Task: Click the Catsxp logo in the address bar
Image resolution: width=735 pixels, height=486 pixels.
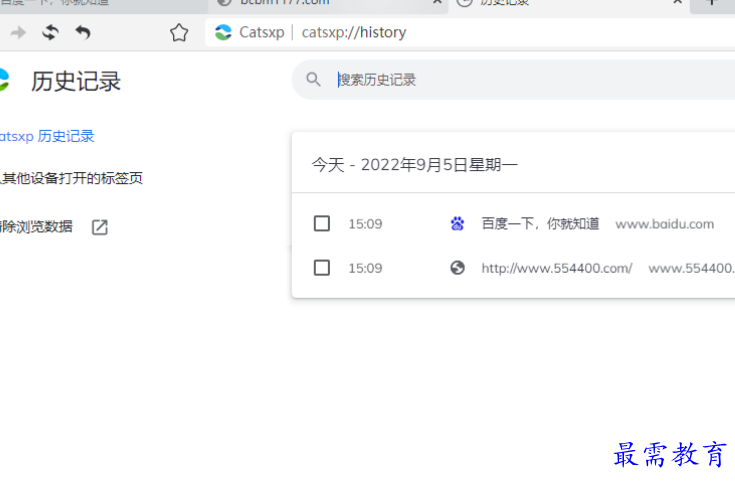Action: tap(223, 32)
